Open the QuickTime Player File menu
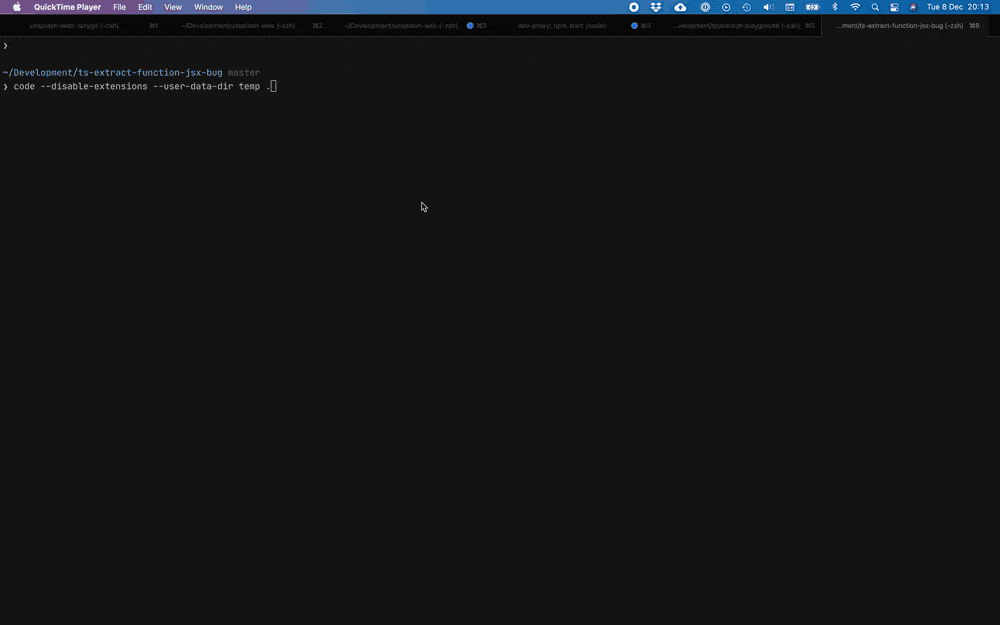 [119, 7]
